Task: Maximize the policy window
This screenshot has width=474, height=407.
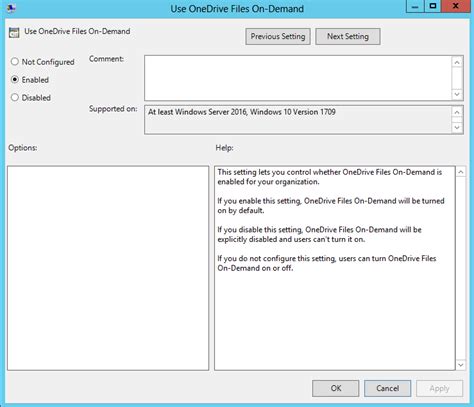Action: coord(433,6)
